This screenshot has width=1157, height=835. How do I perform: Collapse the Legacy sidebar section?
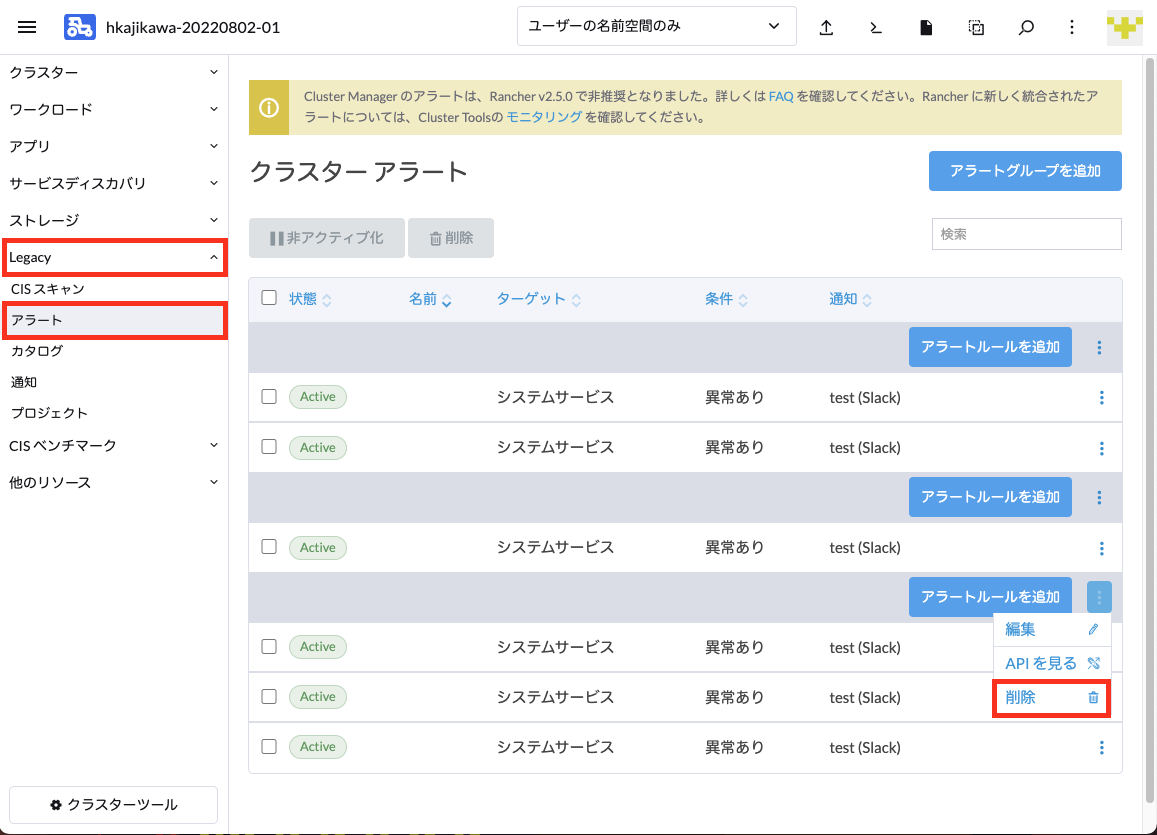(x=114, y=257)
